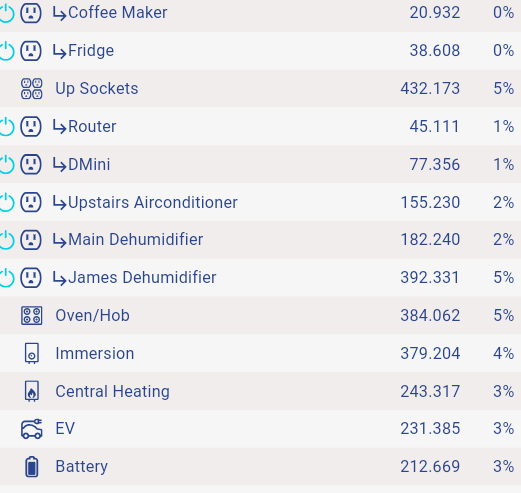Image resolution: width=521 pixels, height=493 pixels.
Task: Click the sub-item arrow beside James Dehumidifier
Action: [60, 278]
